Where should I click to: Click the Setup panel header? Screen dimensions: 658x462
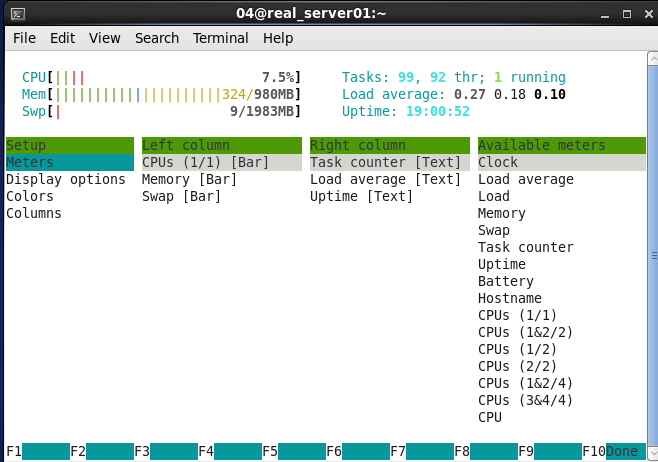pyautogui.click(x=70, y=145)
